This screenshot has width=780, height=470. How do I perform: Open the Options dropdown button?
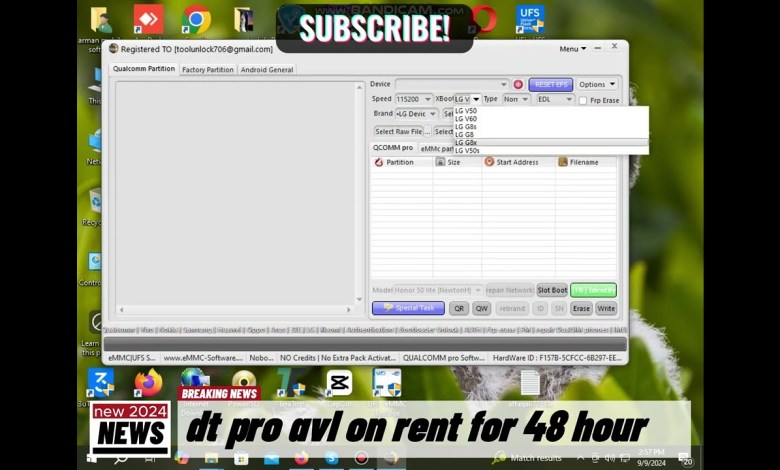597,85
